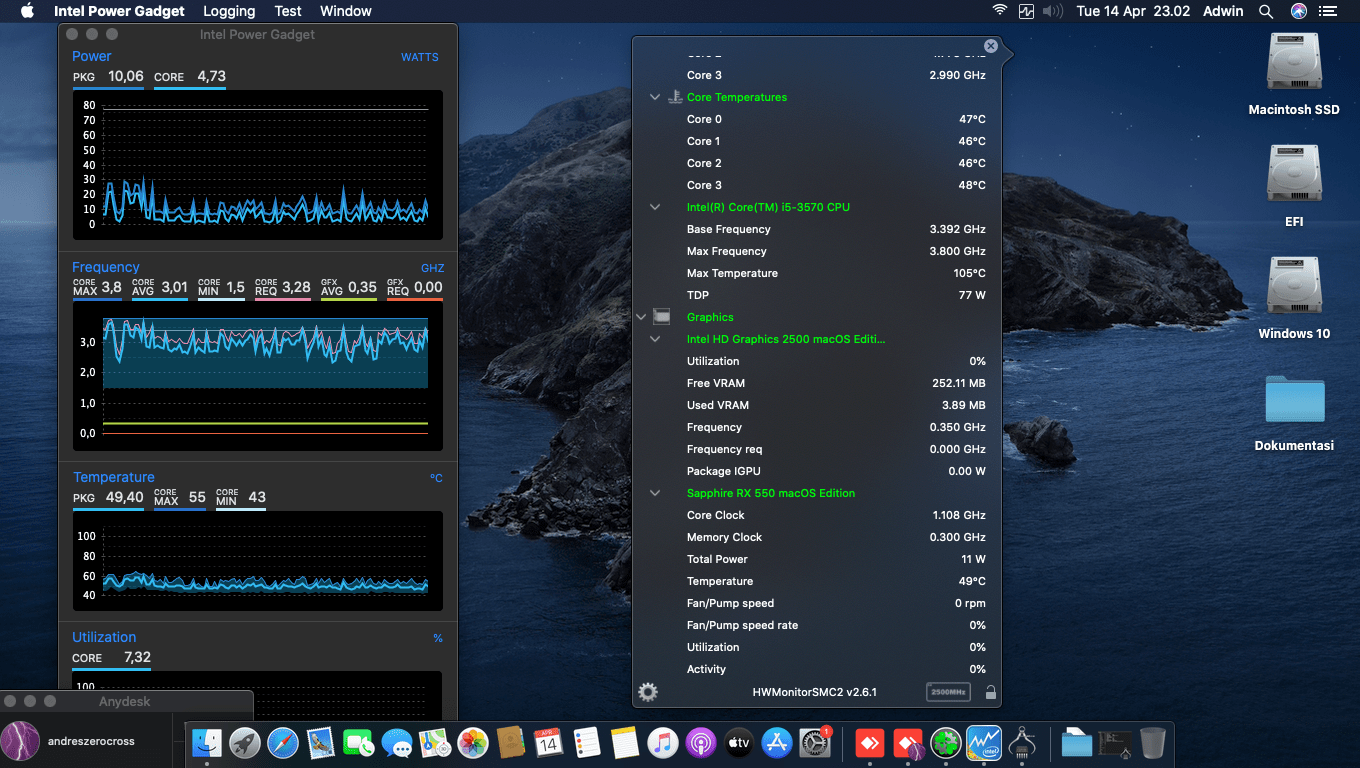Viewport: 1360px width, 768px height.
Task: Open the Test menu
Action: pyautogui.click(x=288, y=11)
